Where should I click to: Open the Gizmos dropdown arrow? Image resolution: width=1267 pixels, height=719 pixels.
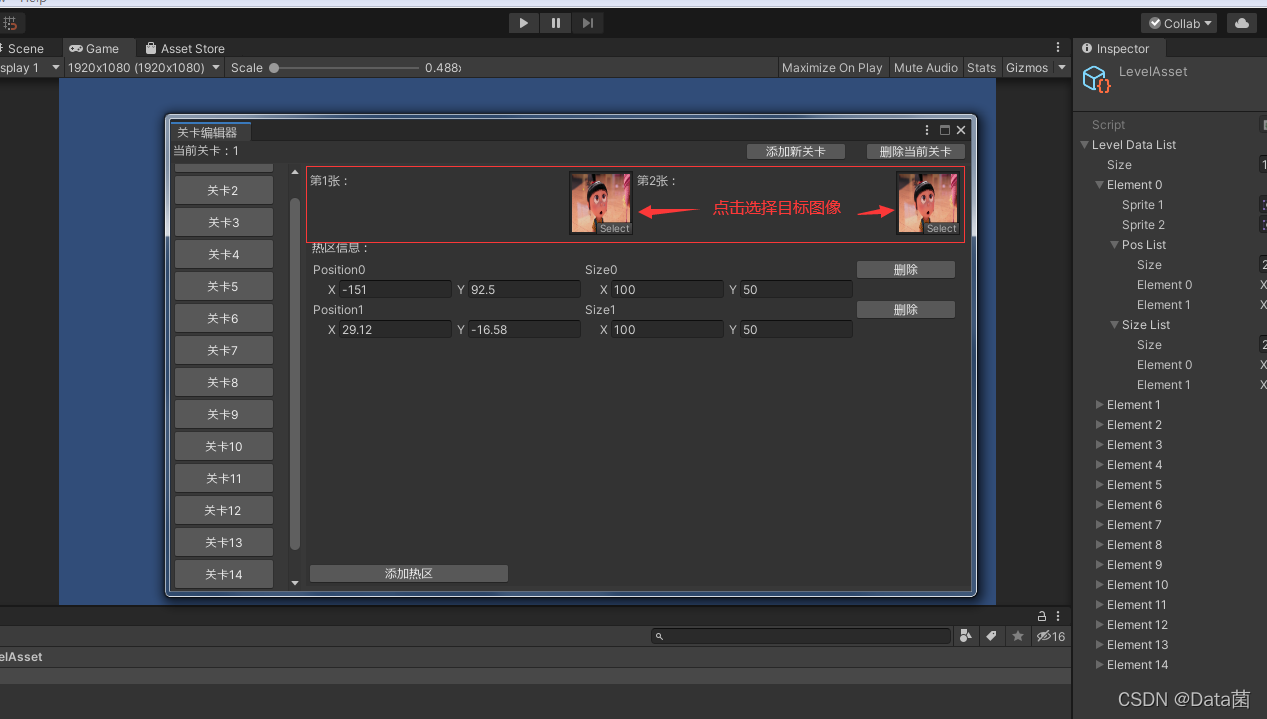point(1062,68)
